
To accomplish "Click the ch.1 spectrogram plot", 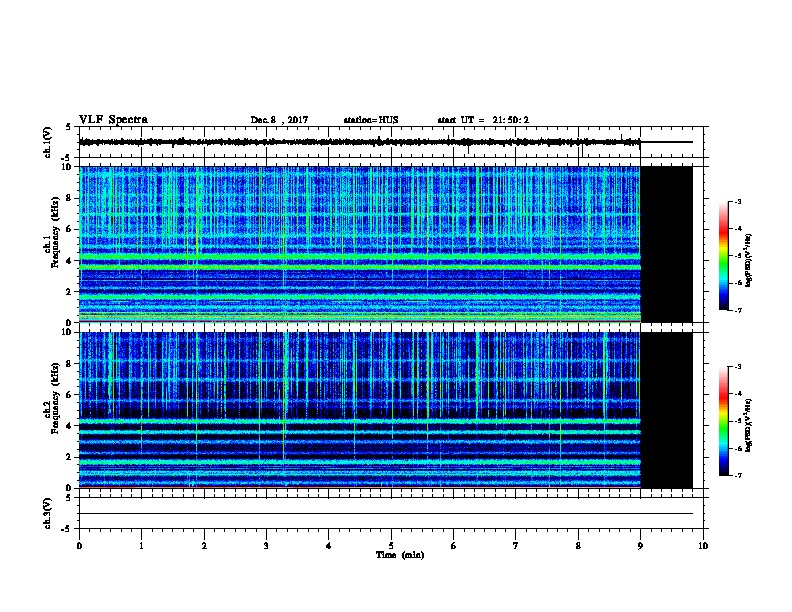I will click(360, 244).
